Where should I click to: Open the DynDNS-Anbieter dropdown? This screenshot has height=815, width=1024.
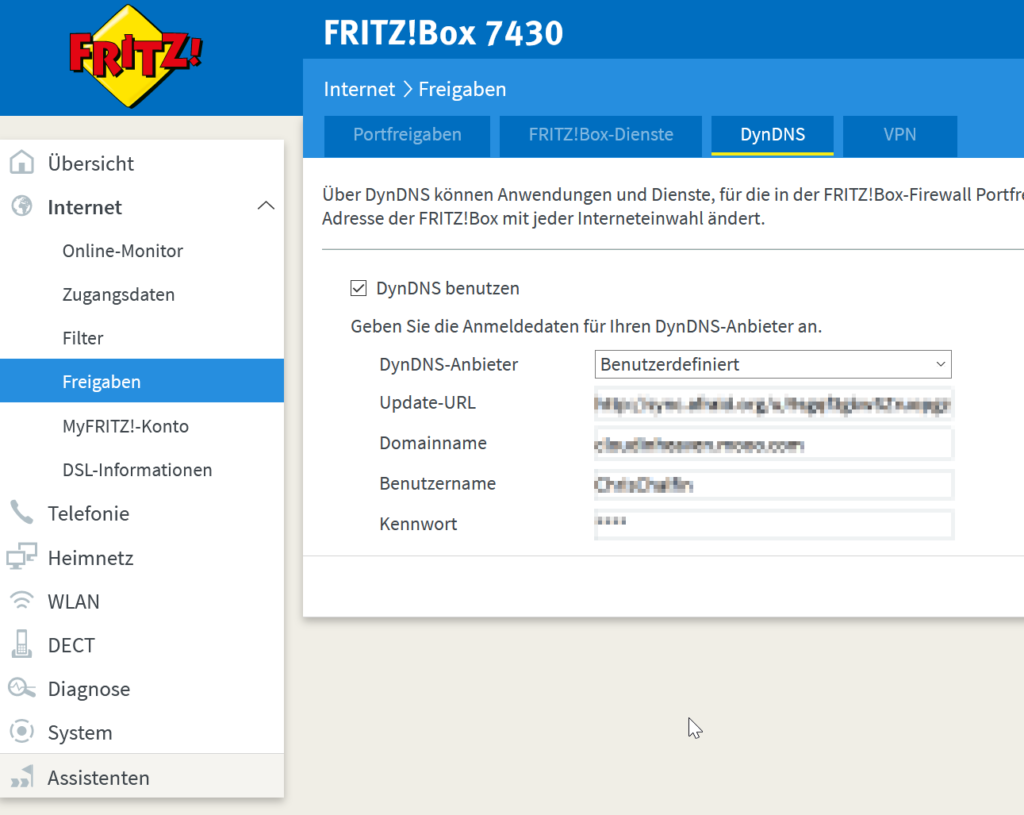tap(772, 364)
